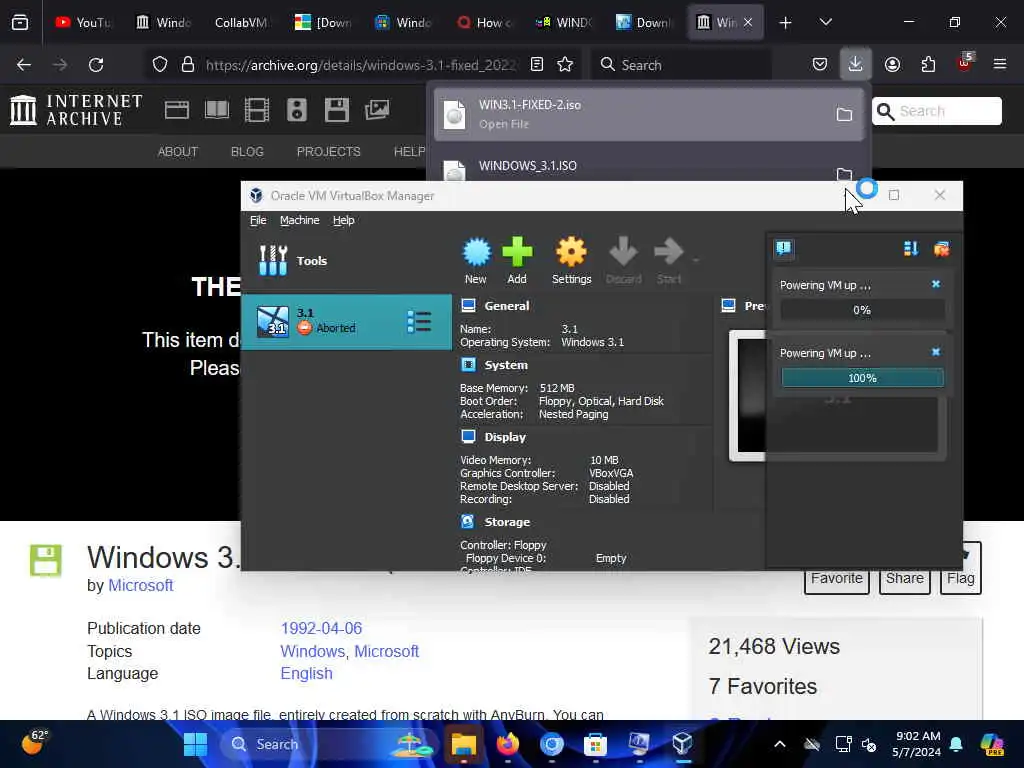Open Internet Archive Images icon
This screenshot has height=768, width=1024.
point(377,110)
